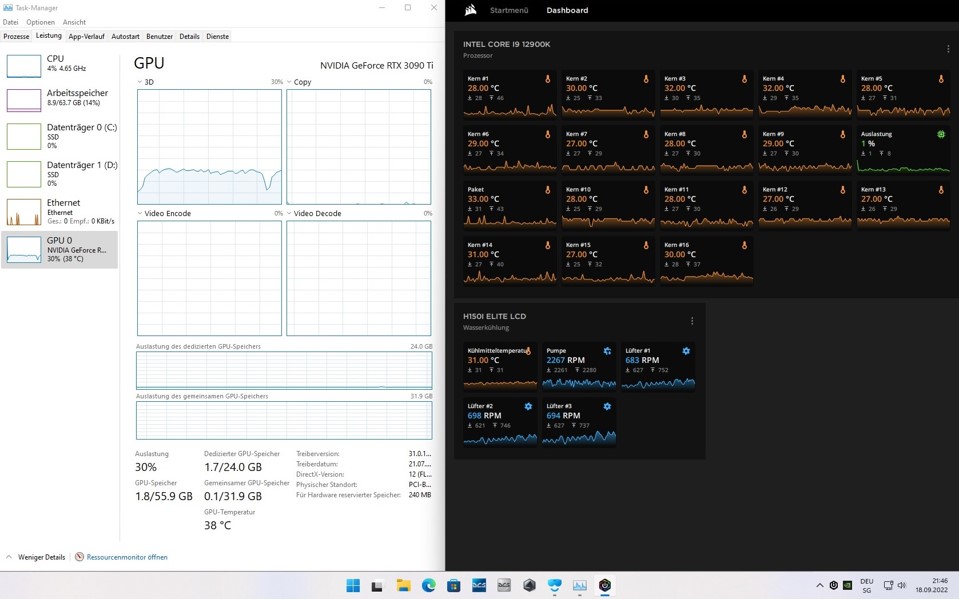Click thermometer icon on Kühlmitteltemperatur tile
This screenshot has width=959, height=600.
point(528,351)
